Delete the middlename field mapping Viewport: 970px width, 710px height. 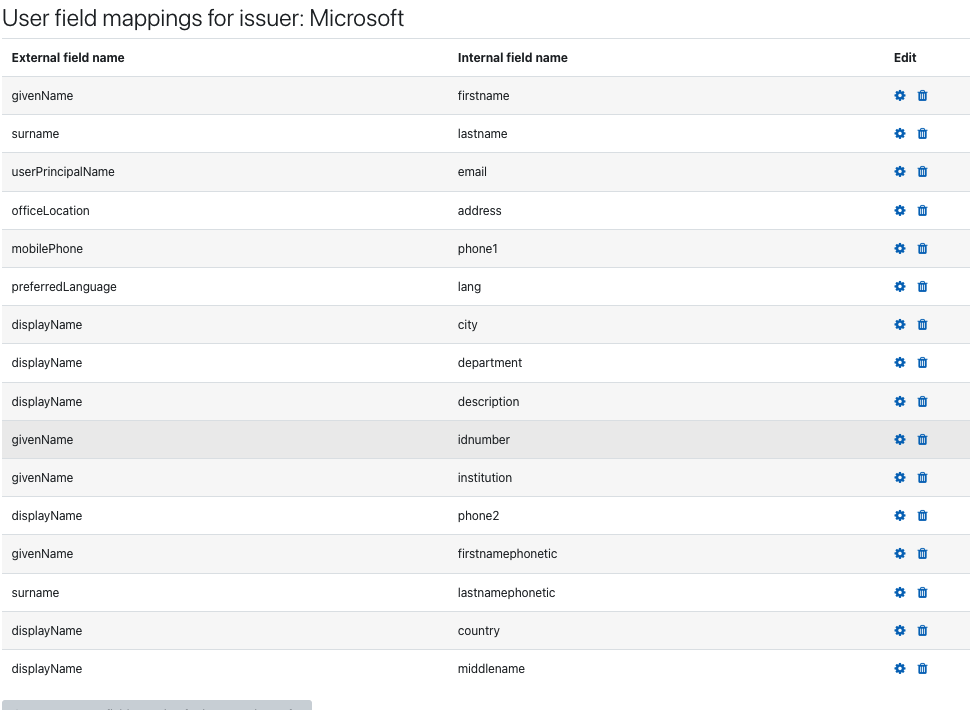[922, 669]
